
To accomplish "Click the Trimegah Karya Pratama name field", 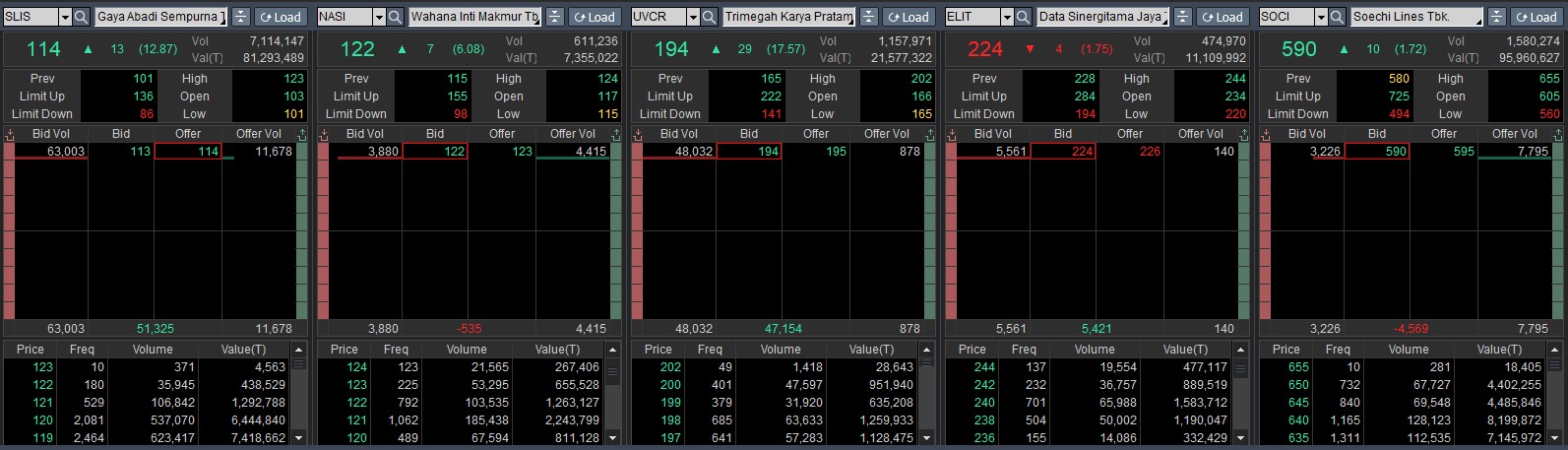I will (788, 17).
